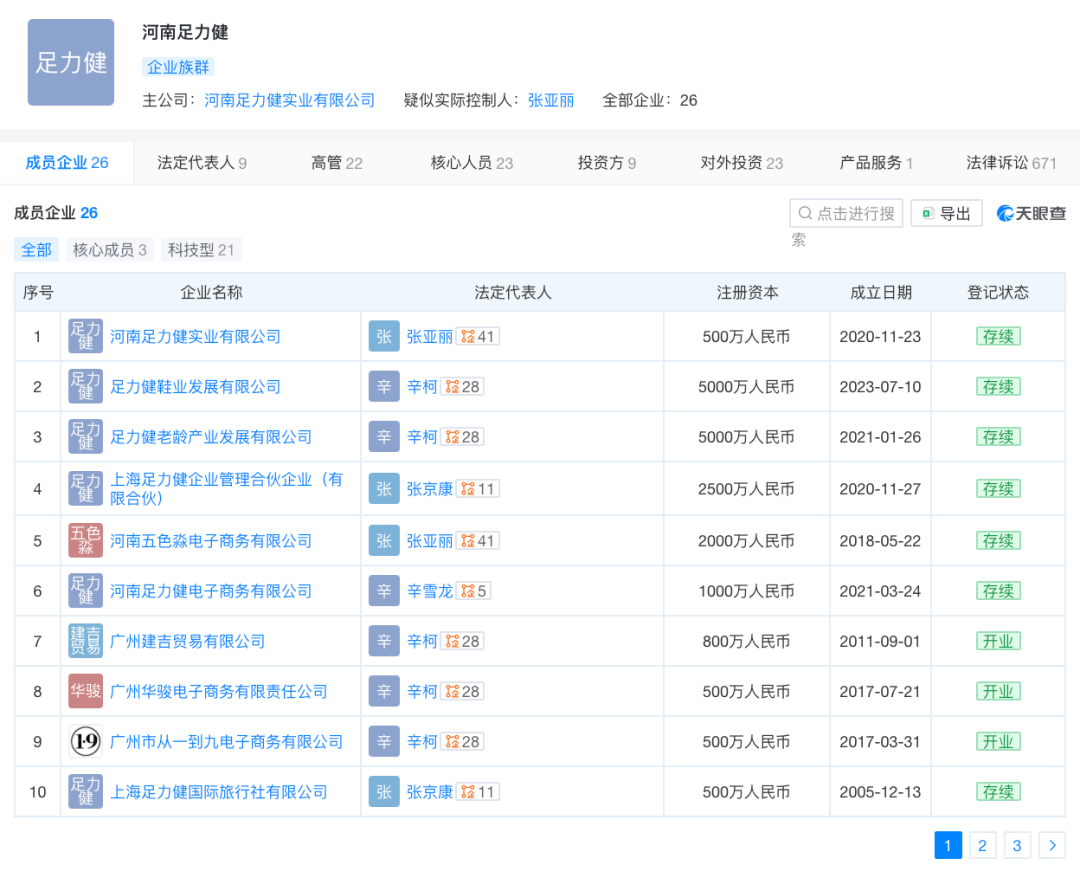This screenshot has width=1080, height=878.
Task: Select the 全部 filter chip
Action: [36, 249]
